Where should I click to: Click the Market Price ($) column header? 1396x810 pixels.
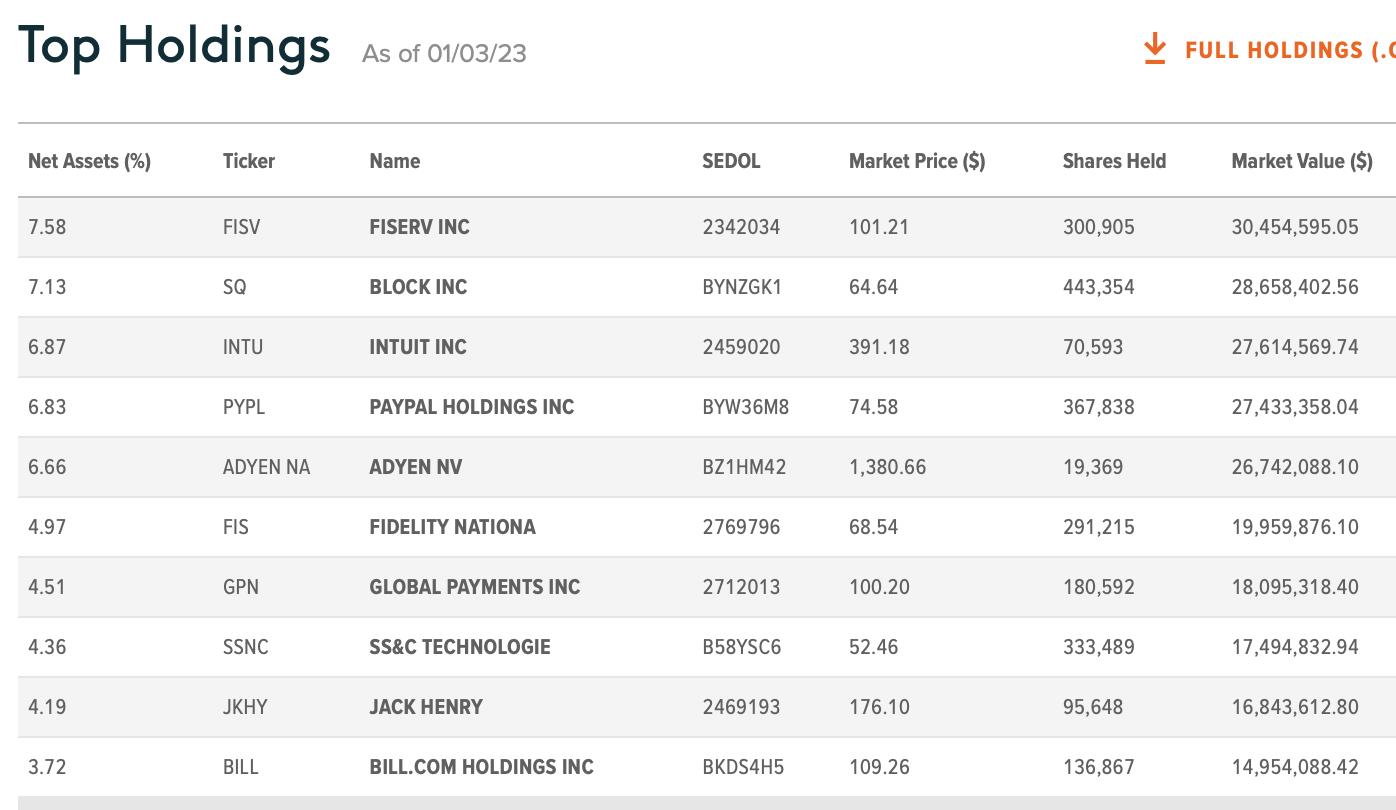pos(917,161)
